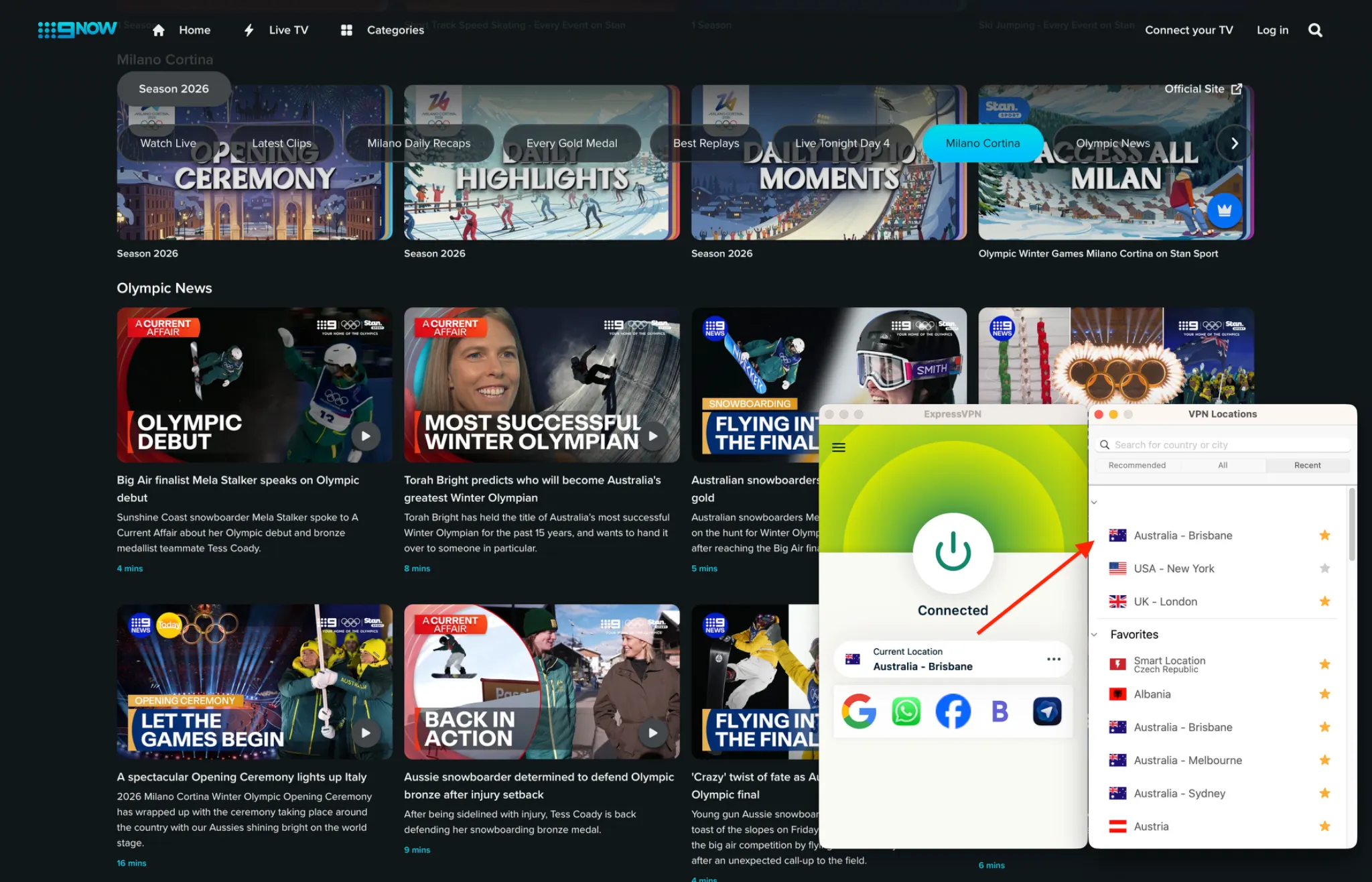
Task: Click the crown icon on the Stan Sport tile
Action: pyautogui.click(x=1224, y=211)
